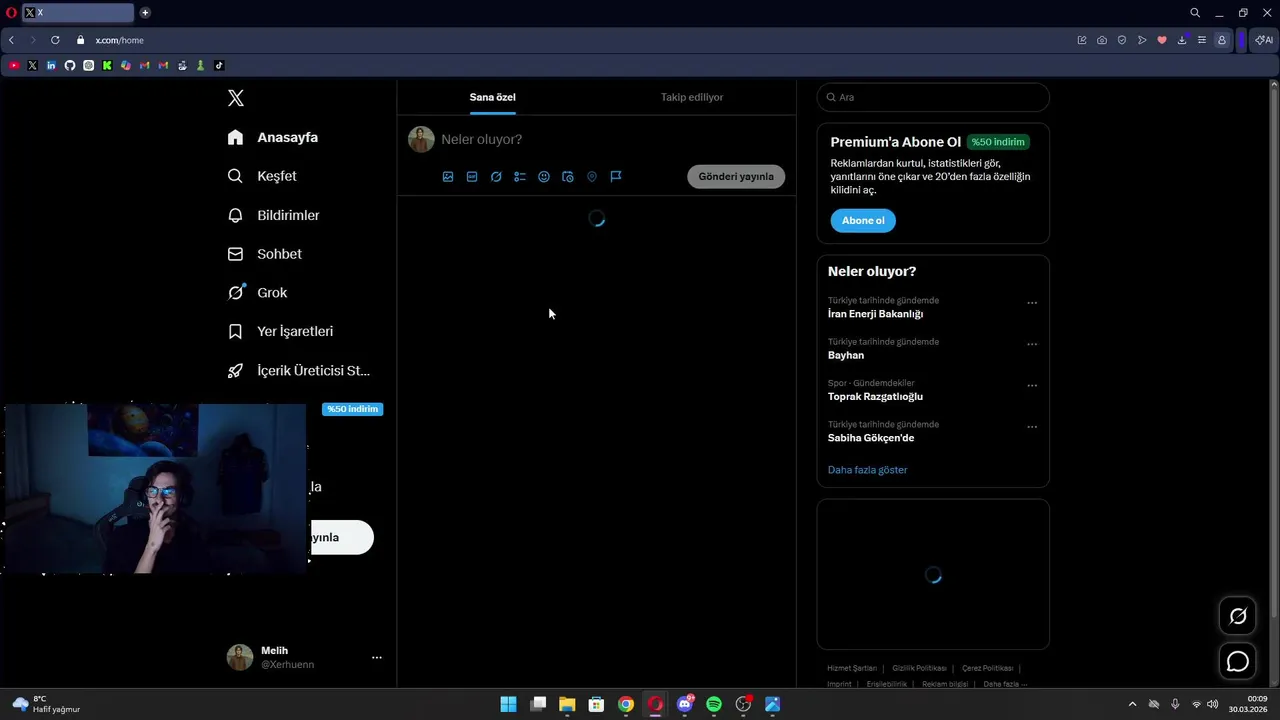
Task: Click the flag icon in composer toolbar
Action: tap(616, 177)
